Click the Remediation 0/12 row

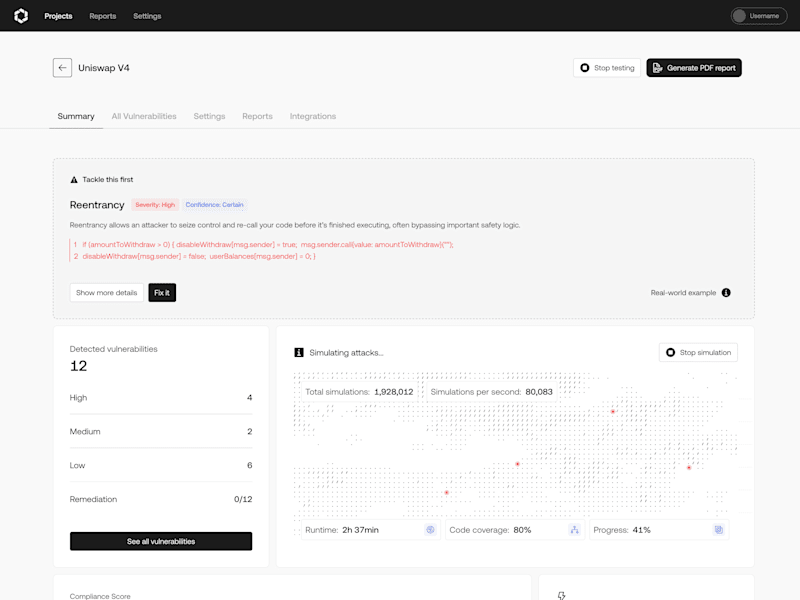161,499
